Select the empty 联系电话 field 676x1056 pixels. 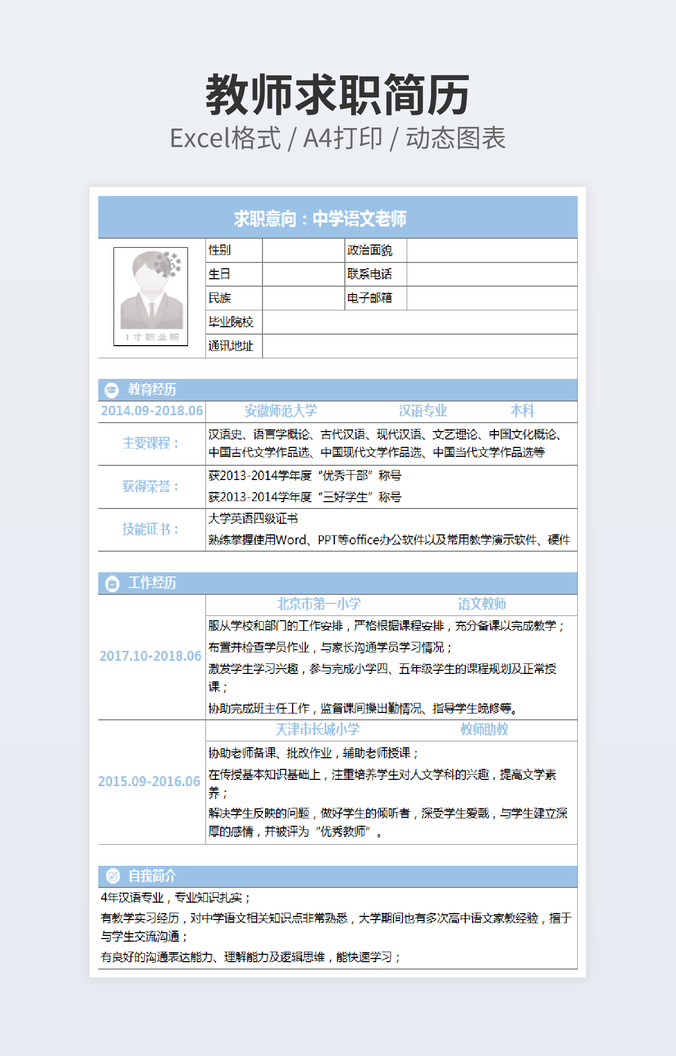[491, 274]
